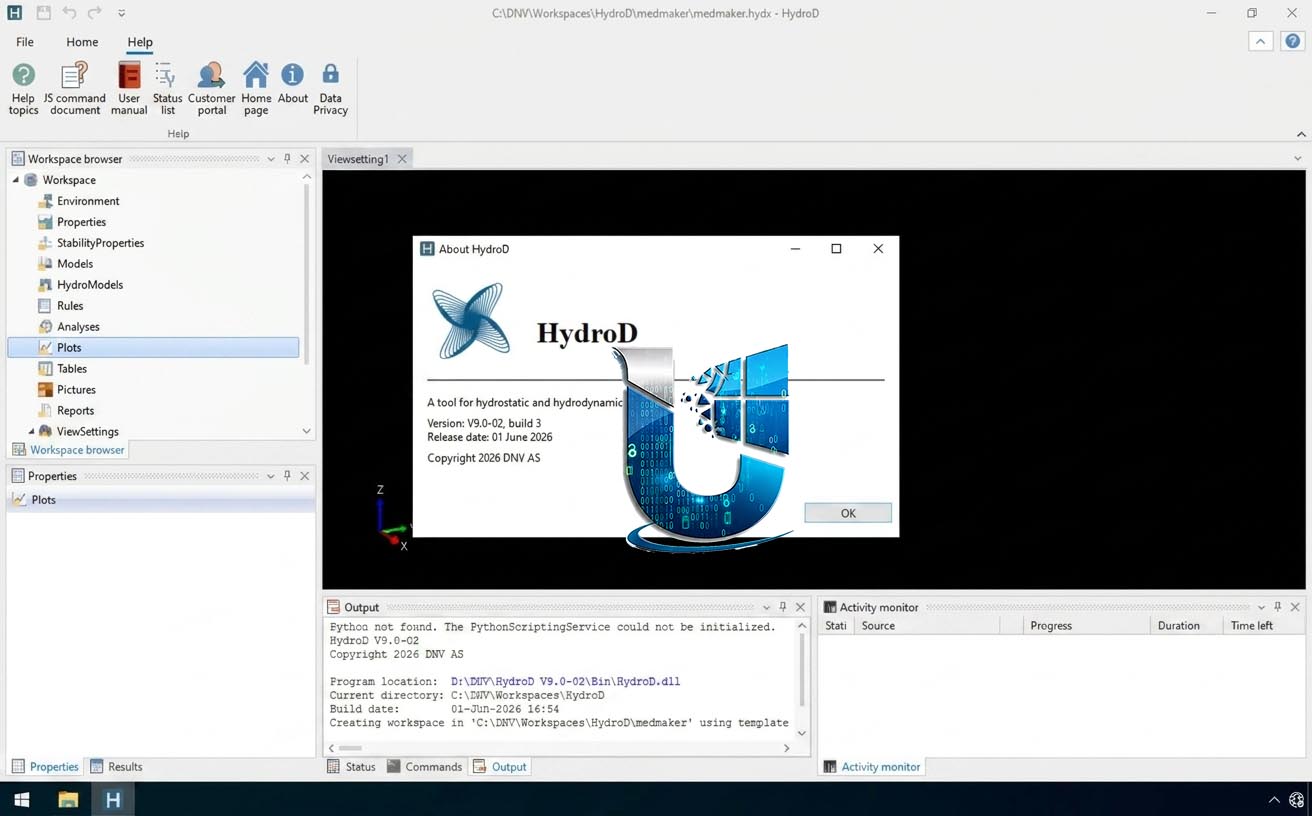Image resolution: width=1312 pixels, height=816 pixels.
Task: Switch to the Viewsetting1 document tab
Action: tap(358, 159)
